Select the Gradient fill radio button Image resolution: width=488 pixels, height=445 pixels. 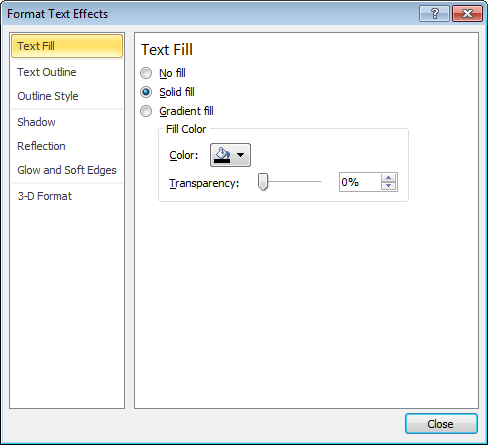coord(146,111)
